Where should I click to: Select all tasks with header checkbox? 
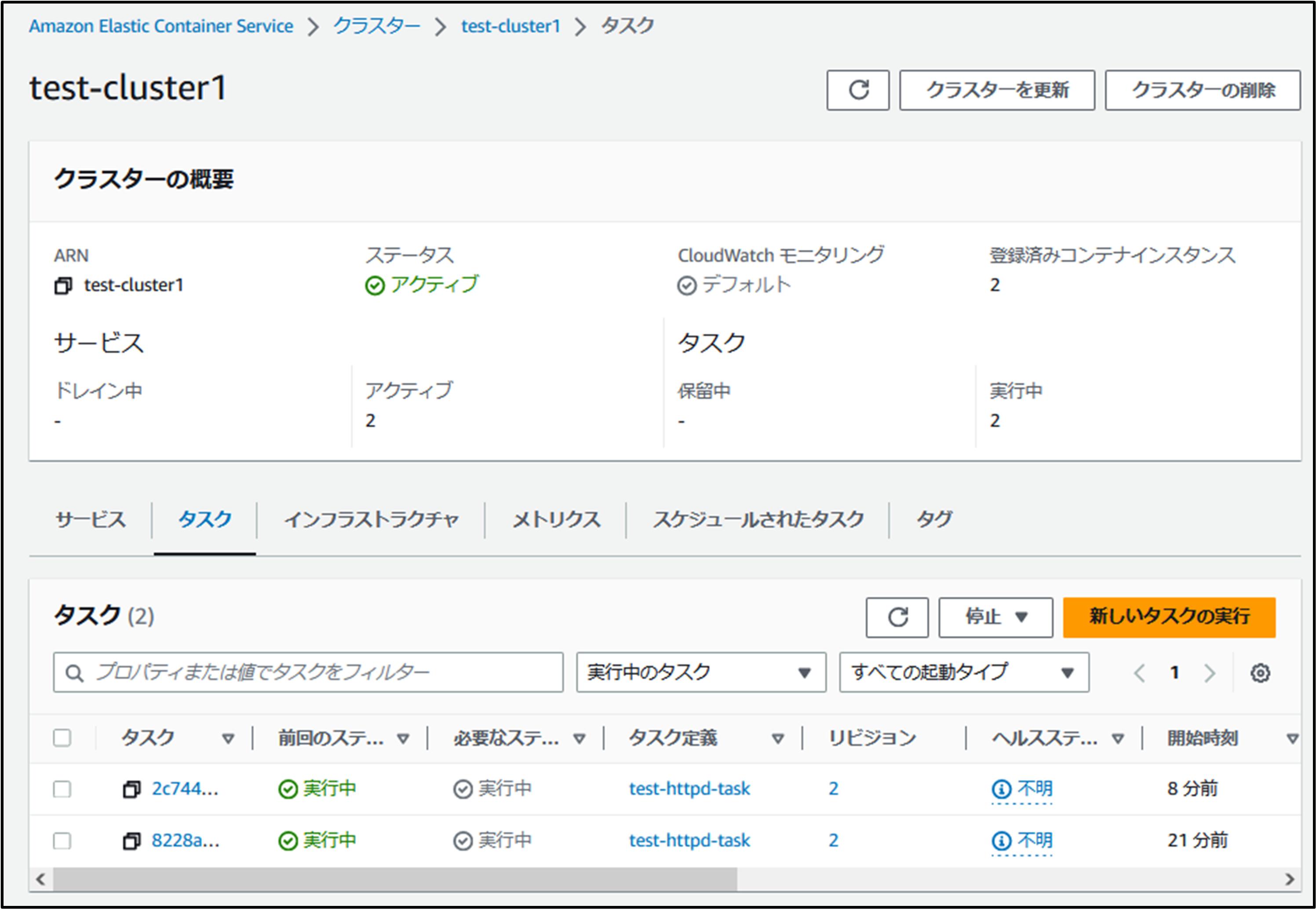pyautogui.click(x=62, y=738)
